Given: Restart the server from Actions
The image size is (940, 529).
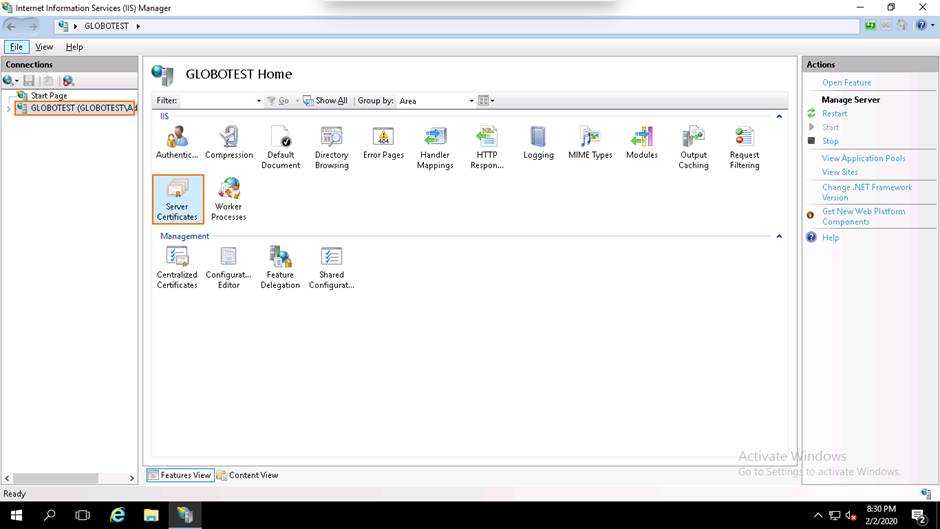Looking at the screenshot, I should pos(834,113).
